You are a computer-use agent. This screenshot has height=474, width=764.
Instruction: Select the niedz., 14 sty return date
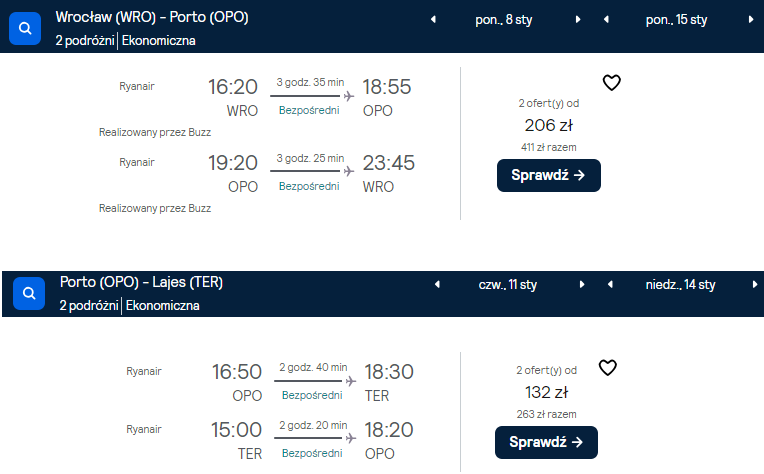point(680,284)
